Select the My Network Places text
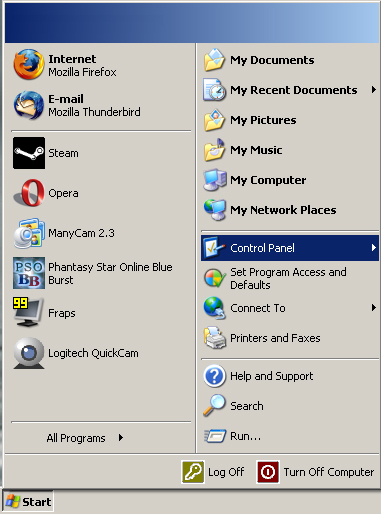 [x=283, y=210]
